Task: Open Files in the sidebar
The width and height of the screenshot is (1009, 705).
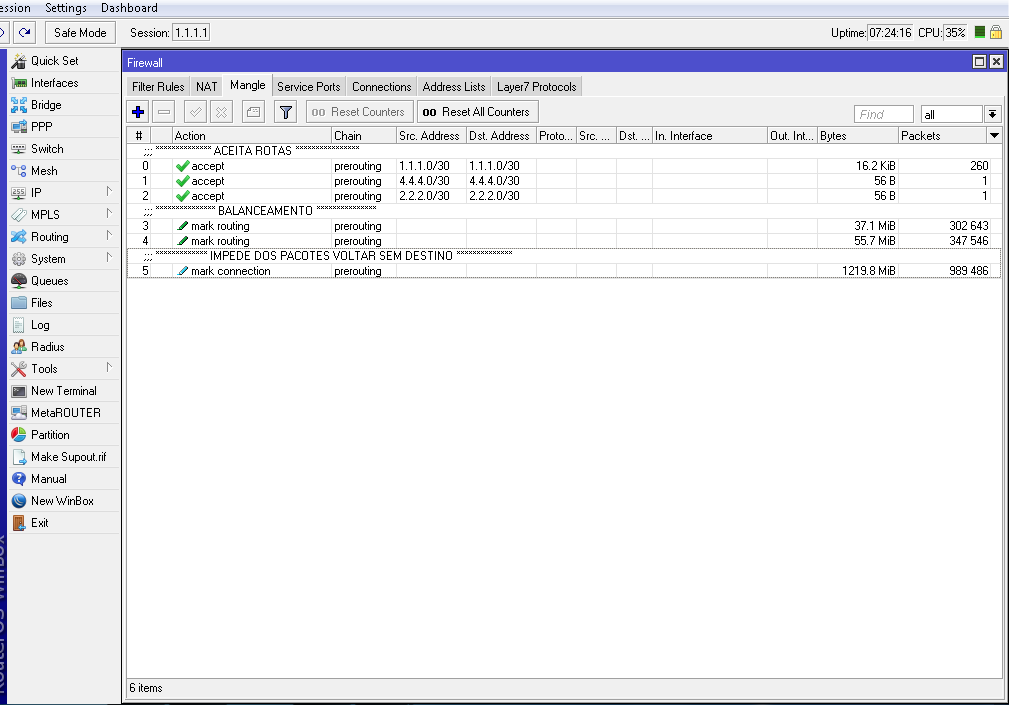Action: point(64,302)
